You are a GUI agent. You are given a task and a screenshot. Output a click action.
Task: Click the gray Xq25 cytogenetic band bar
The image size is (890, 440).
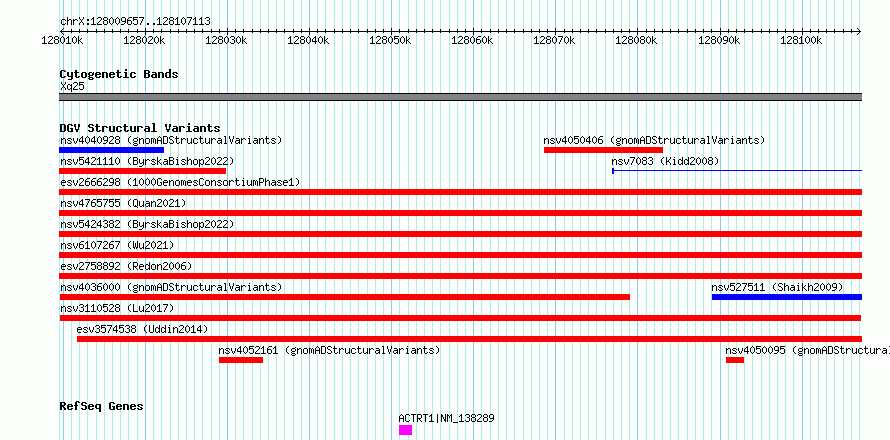tap(461, 97)
